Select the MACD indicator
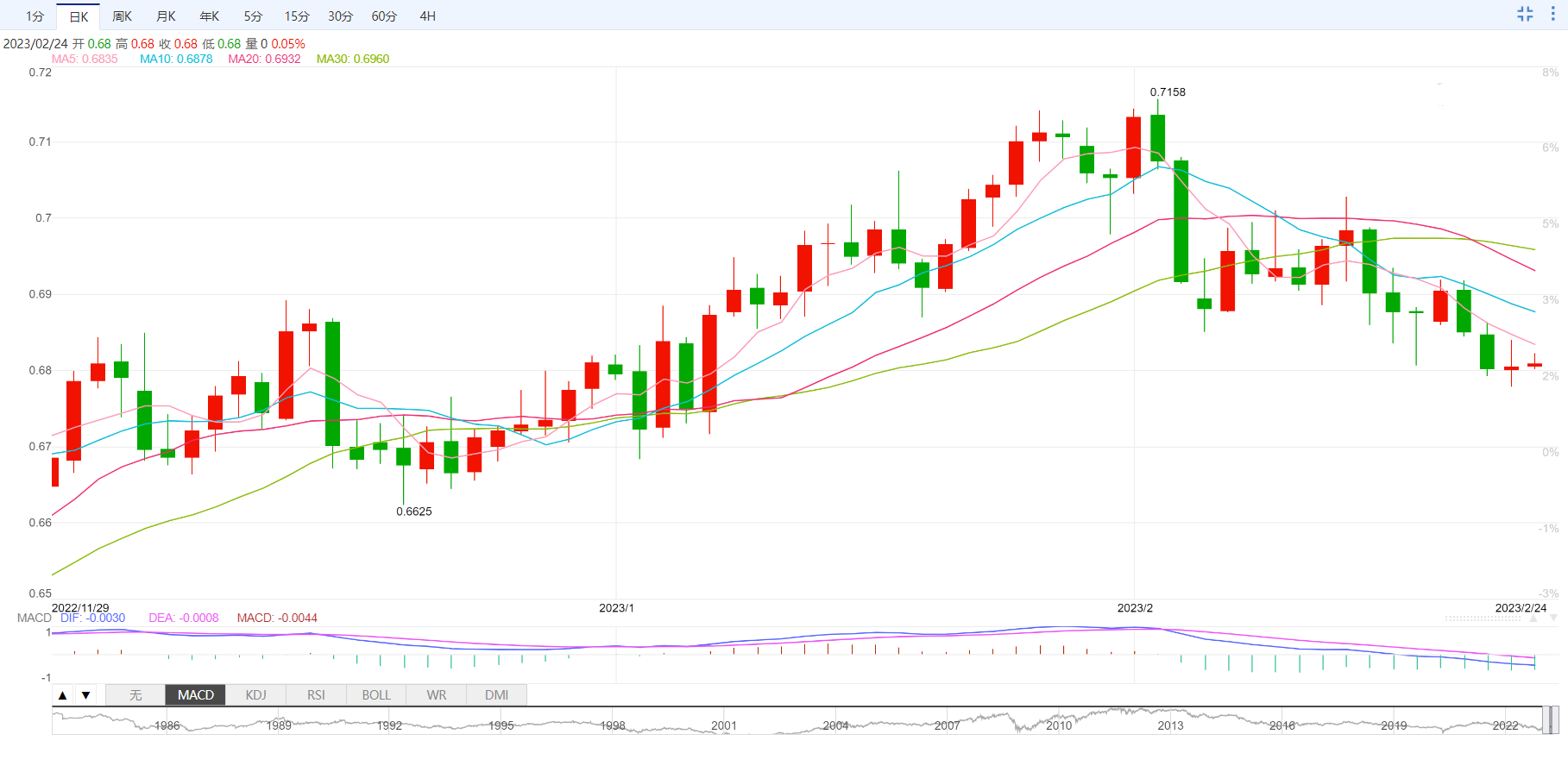1568x766 pixels. coord(196,695)
